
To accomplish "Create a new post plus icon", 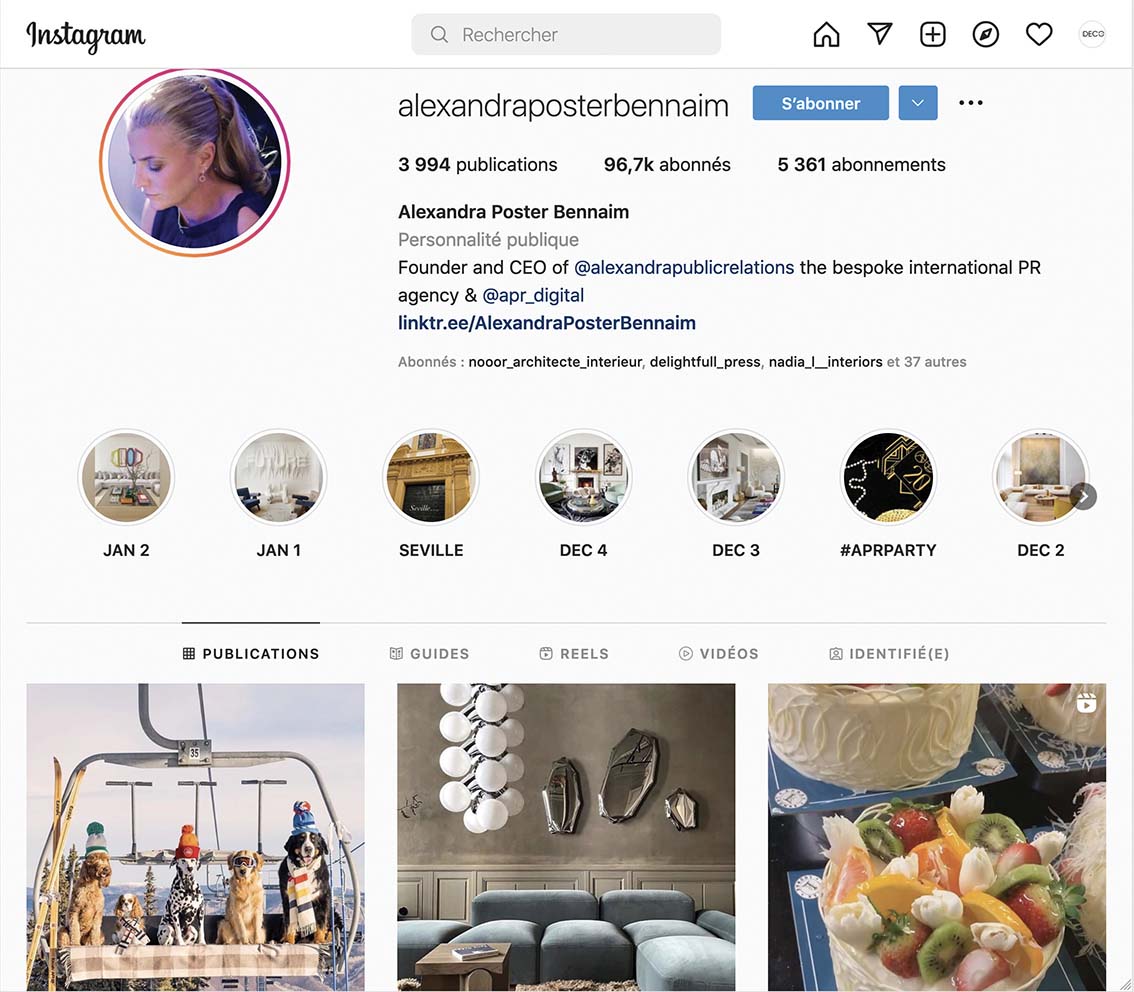I will pos(933,34).
